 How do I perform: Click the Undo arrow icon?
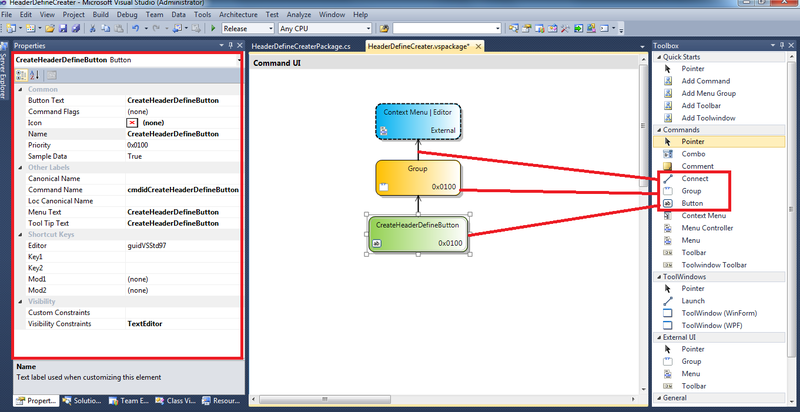136,29
